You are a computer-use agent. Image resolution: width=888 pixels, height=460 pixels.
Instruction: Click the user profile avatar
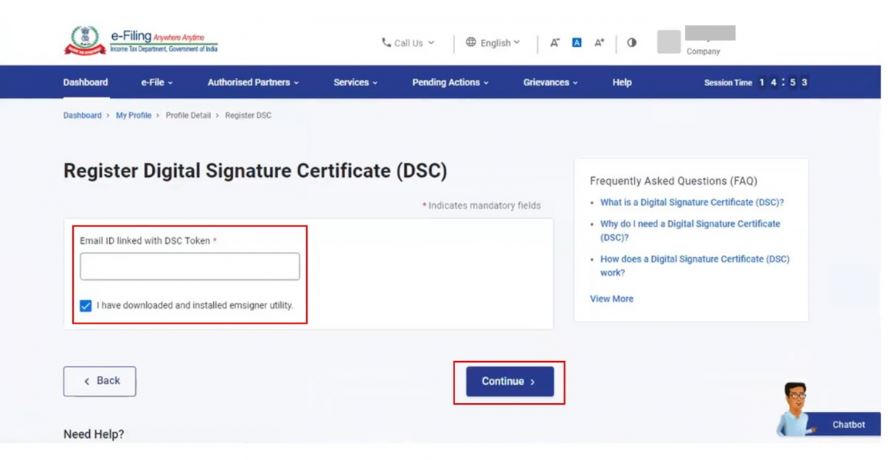668,42
